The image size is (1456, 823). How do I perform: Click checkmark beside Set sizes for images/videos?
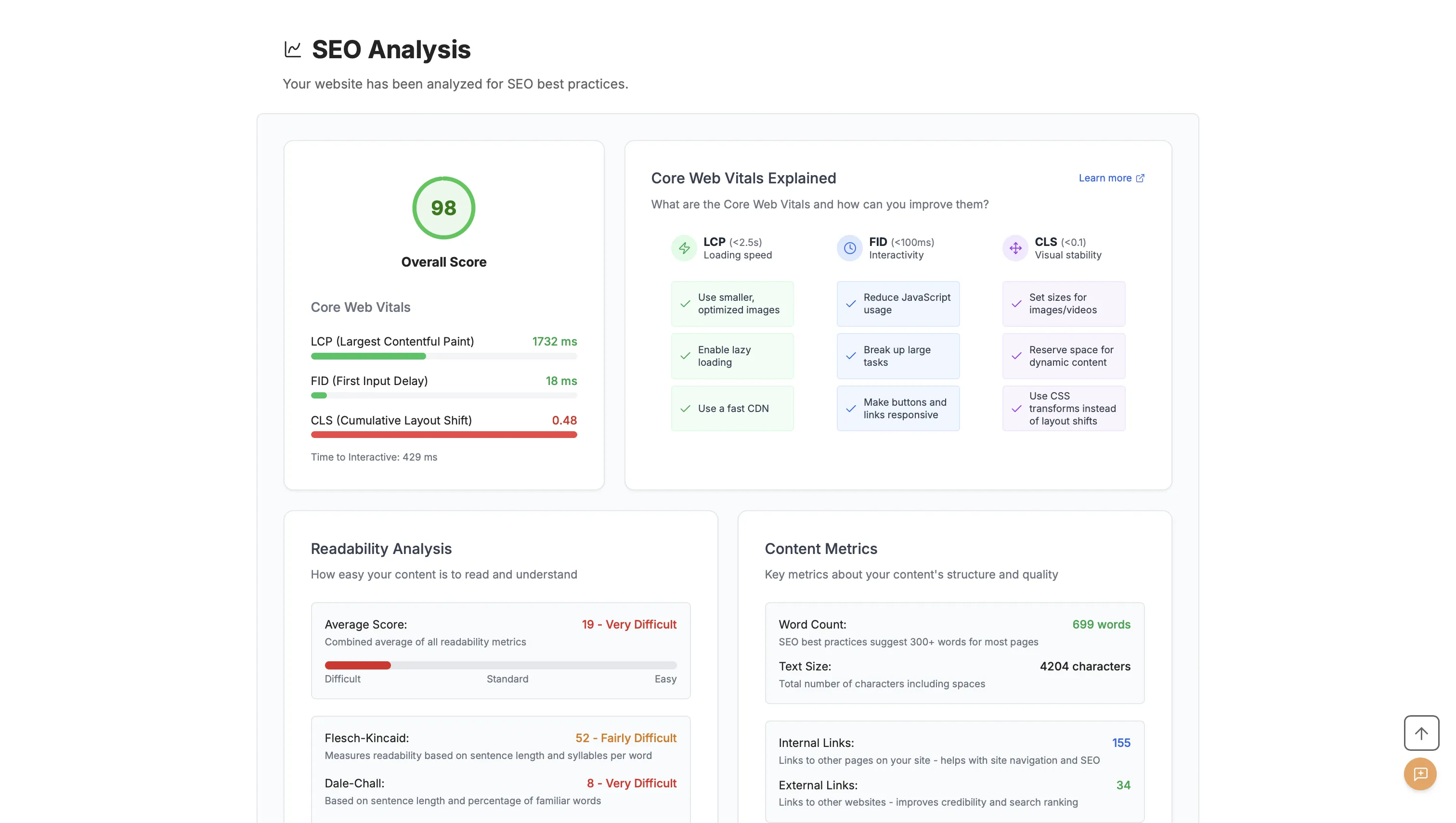click(x=1017, y=304)
